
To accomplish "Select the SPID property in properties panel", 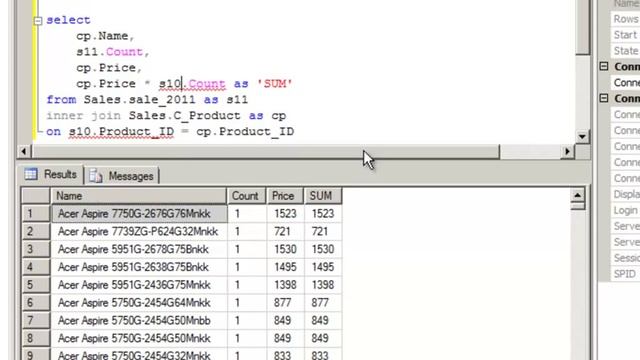I will coord(626,274).
